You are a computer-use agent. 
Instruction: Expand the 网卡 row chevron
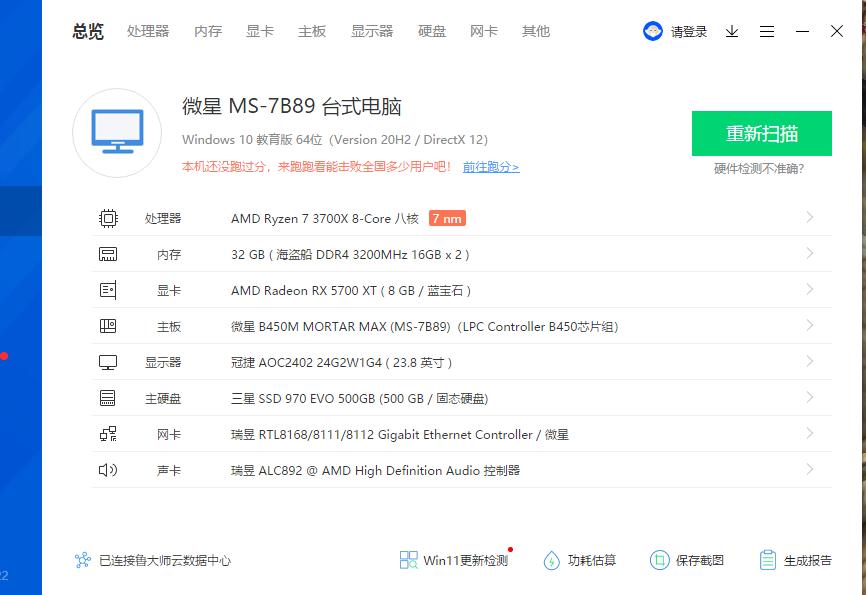(x=810, y=433)
